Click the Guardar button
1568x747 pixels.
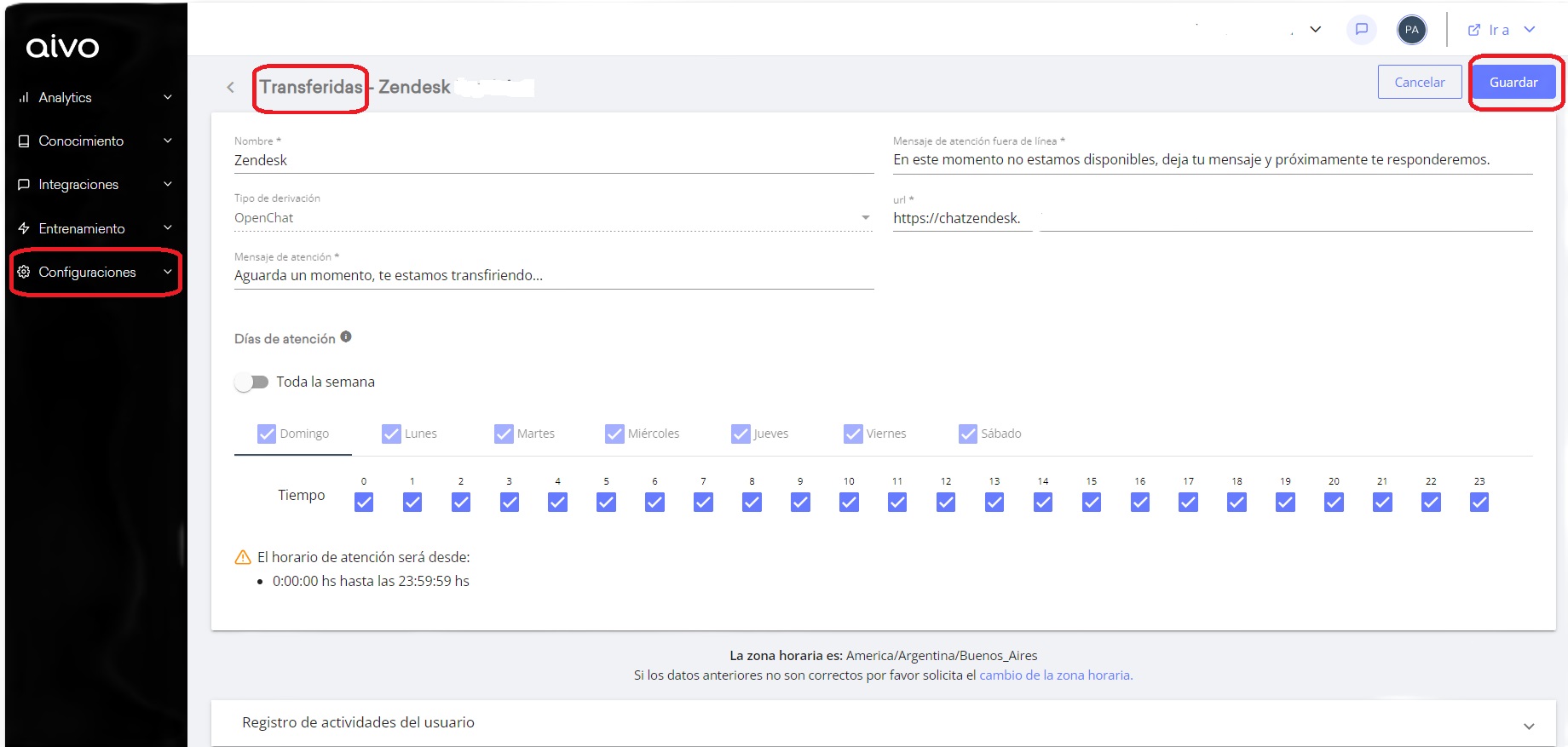point(1513,82)
